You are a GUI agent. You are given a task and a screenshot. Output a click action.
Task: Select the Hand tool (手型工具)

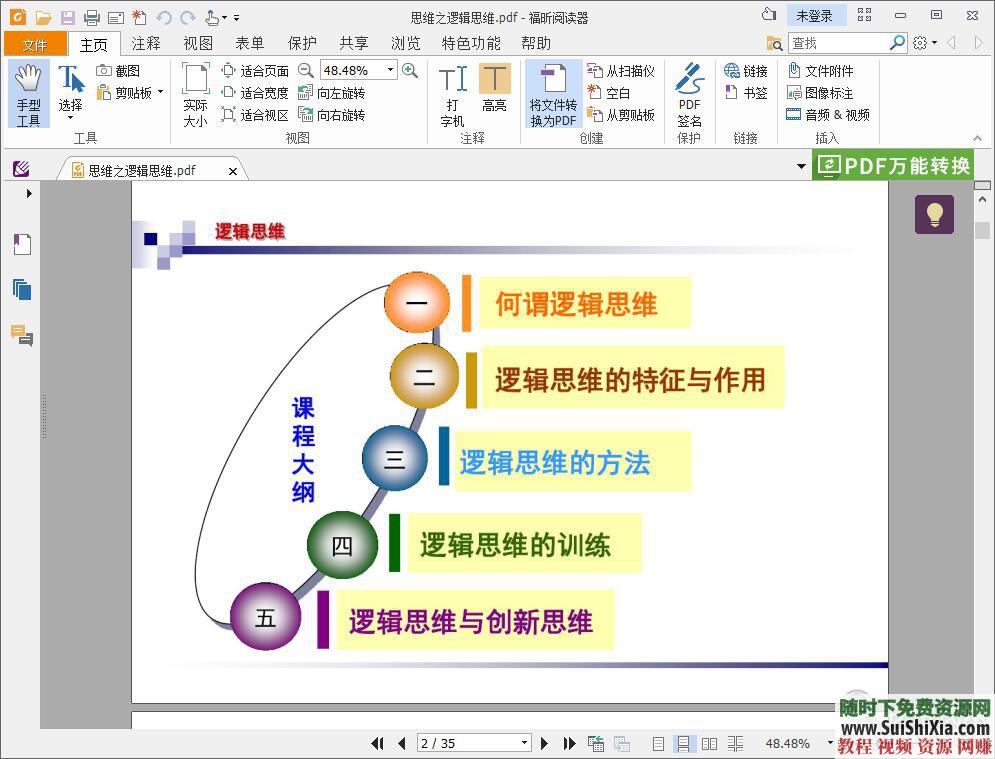[28, 94]
